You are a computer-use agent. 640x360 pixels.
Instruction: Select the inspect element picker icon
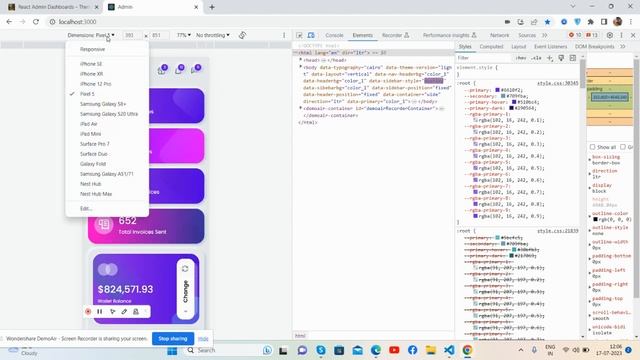click(299, 36)
